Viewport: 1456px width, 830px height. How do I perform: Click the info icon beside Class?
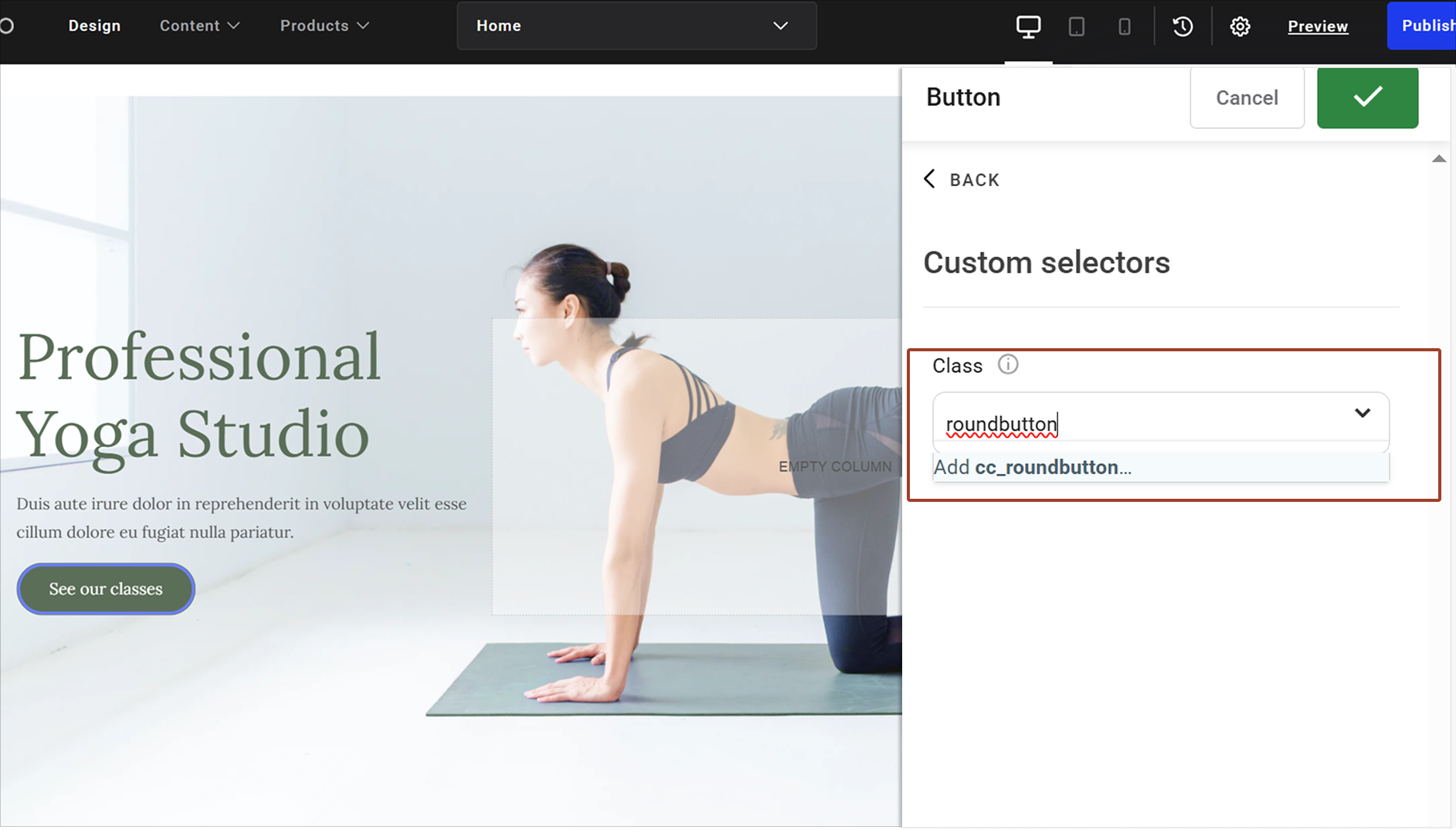[1008, 364]
